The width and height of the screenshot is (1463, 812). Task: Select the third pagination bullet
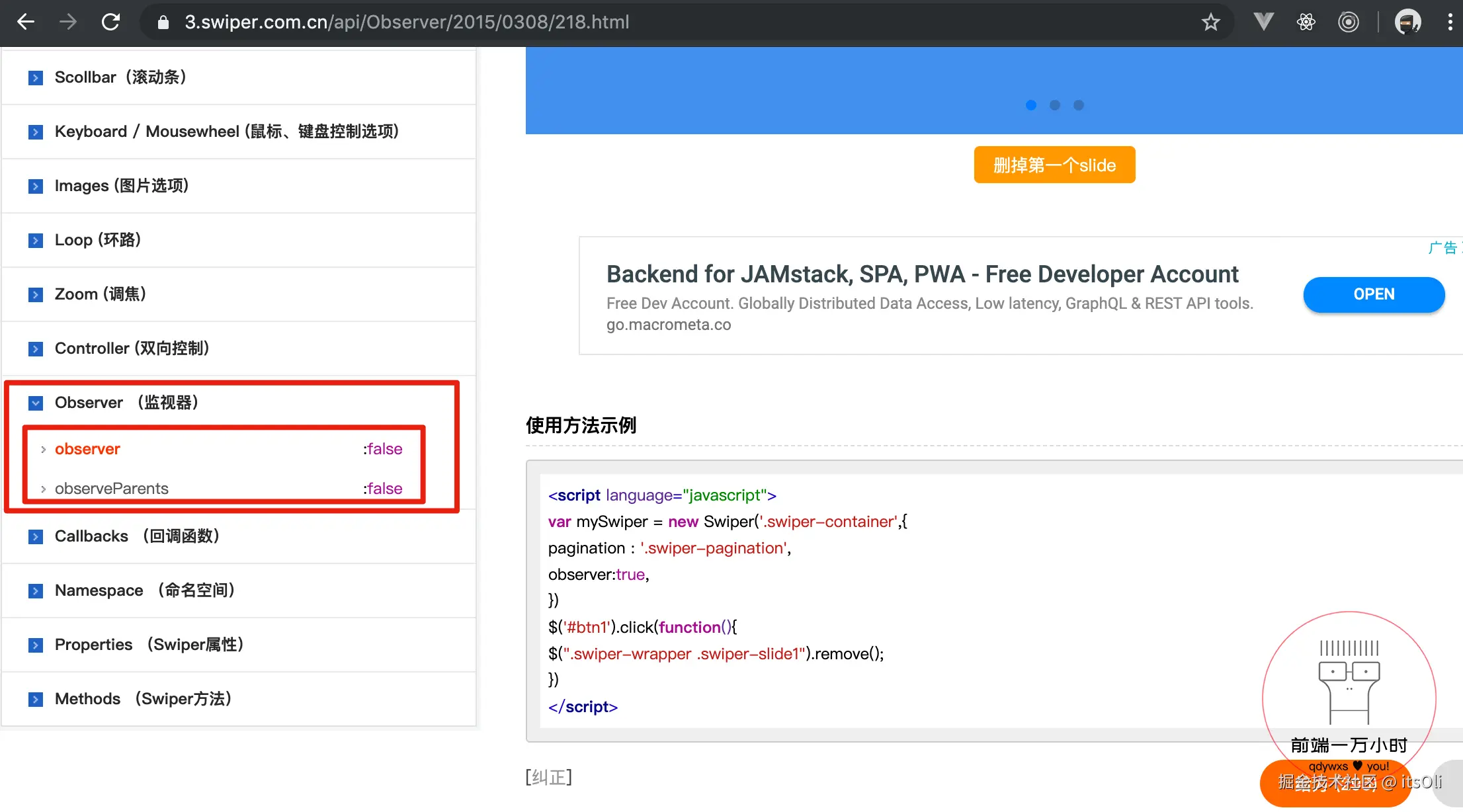click(x=1079, y=105)
